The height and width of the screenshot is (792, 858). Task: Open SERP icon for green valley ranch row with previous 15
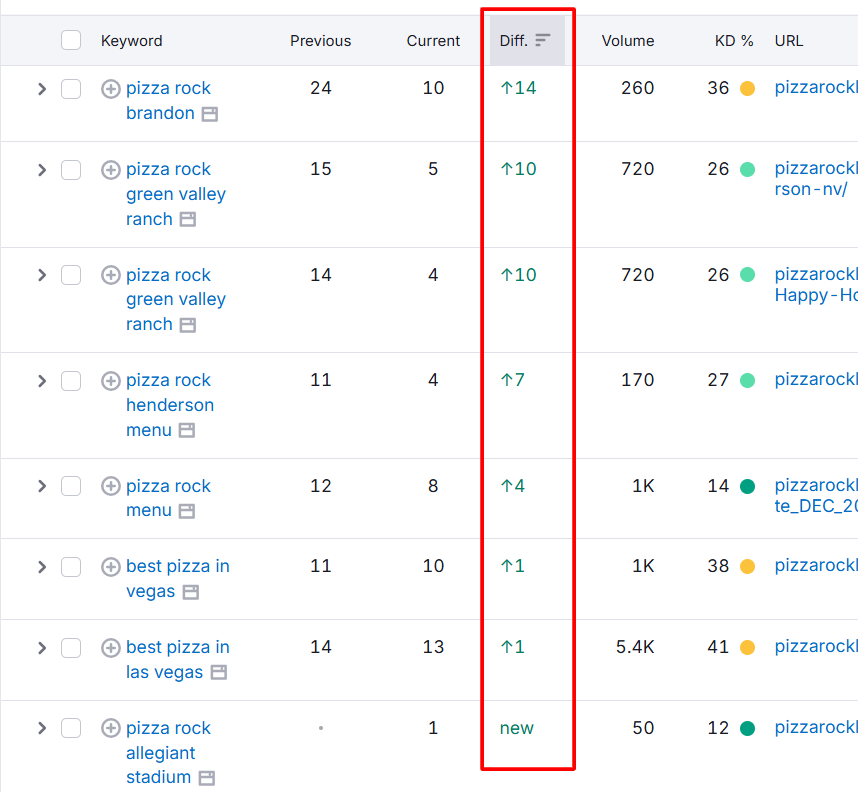click(x=188, y=219)
